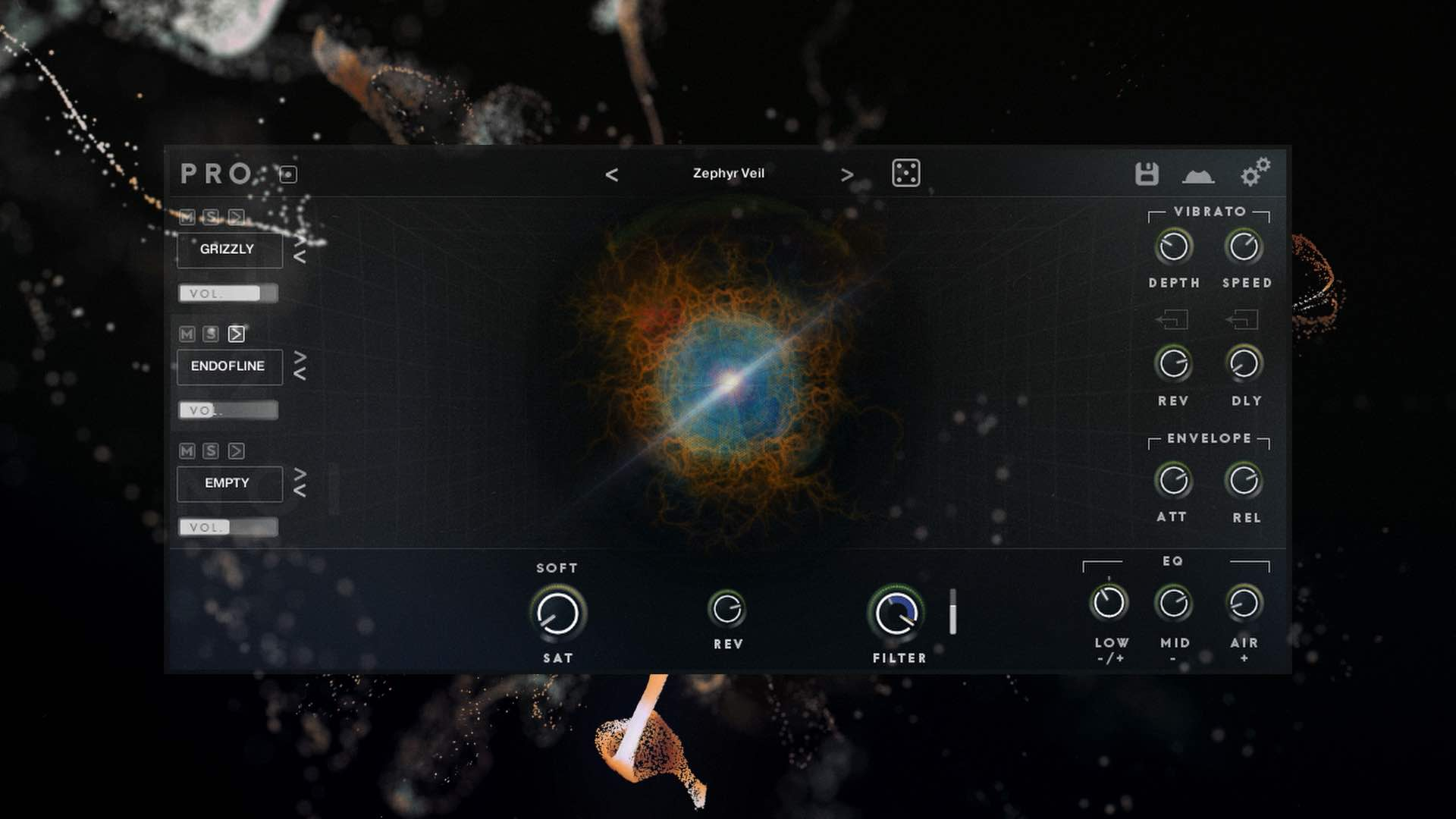Solo the ENDOFLINE layer
Image resolution: width=1456 pixels, height=819 pixels.
(x=211, y=334)
